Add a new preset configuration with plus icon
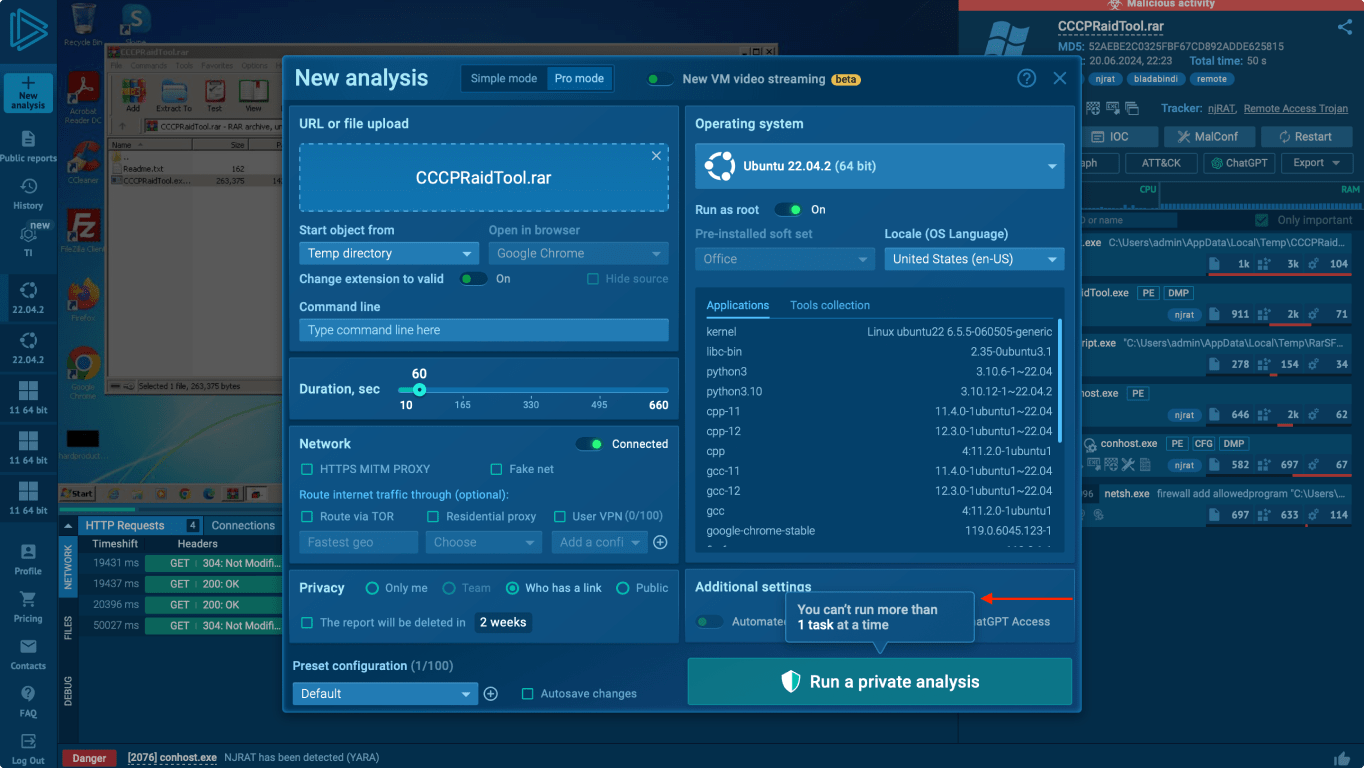1364x768 pixels. 491,694
